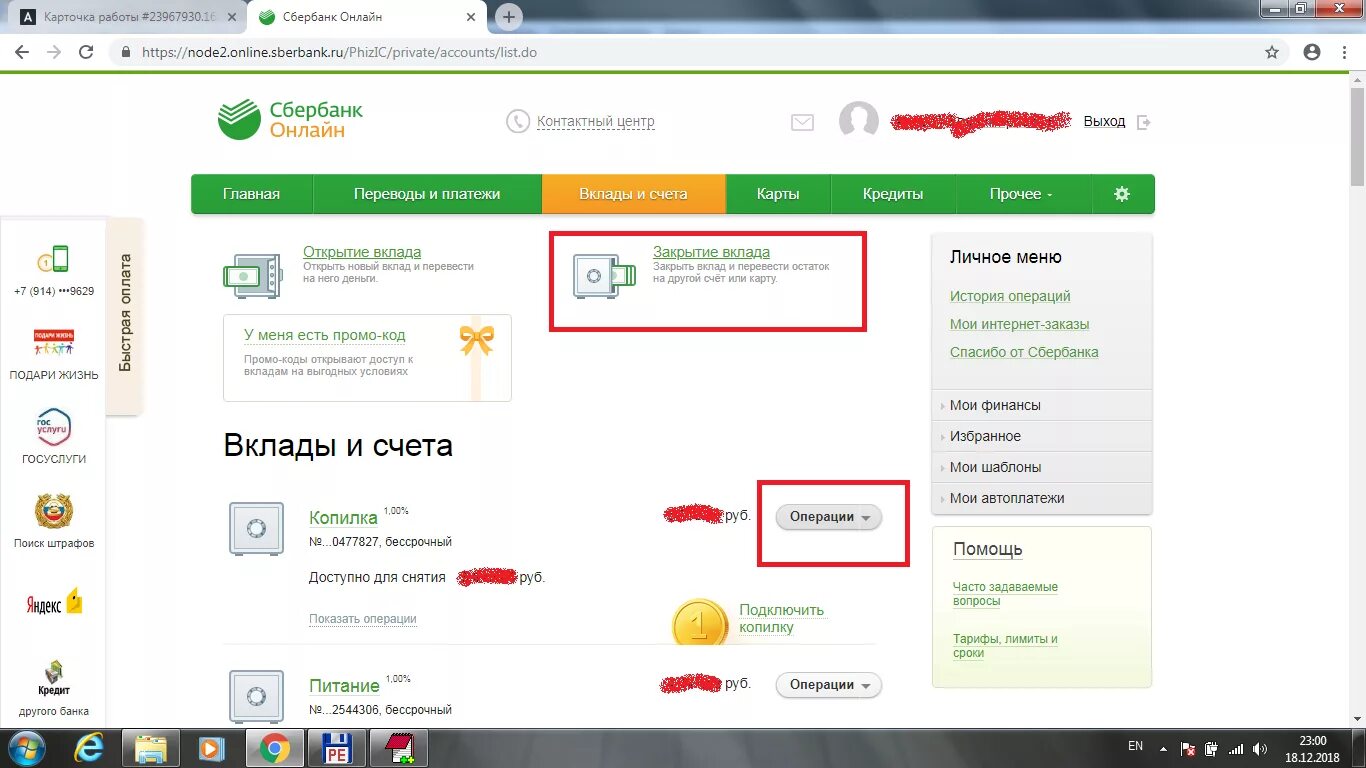This screenshot has height=768, width=1366.
Task: Open a new browser tab
Action: pyautogui.click(x=509, y=17)
